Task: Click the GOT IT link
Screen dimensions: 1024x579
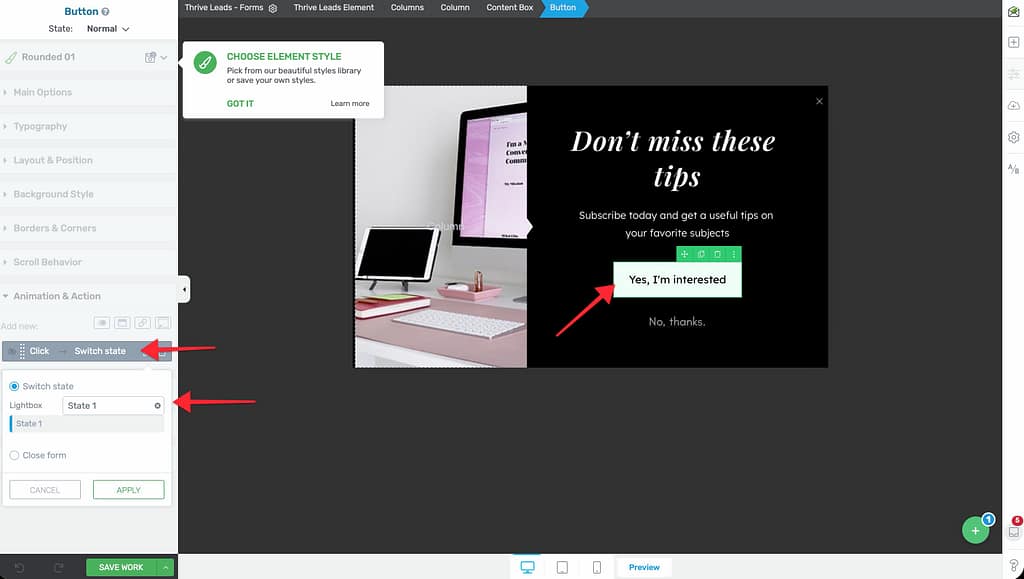Action: point(240,104)
